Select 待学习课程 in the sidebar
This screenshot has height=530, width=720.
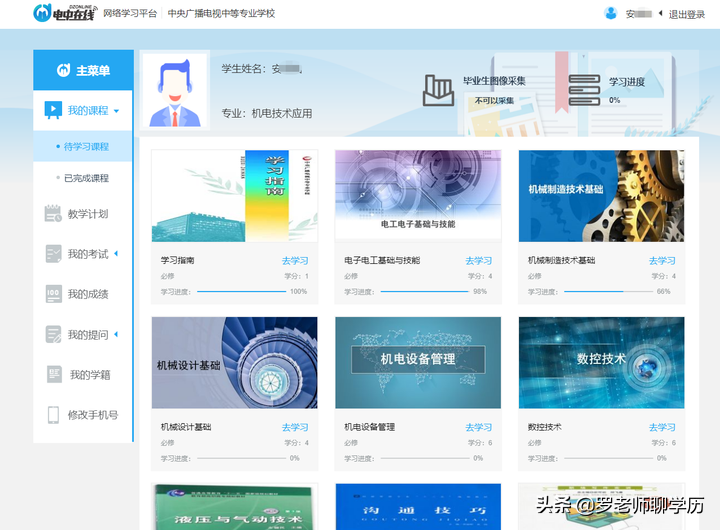coord(83,146)
